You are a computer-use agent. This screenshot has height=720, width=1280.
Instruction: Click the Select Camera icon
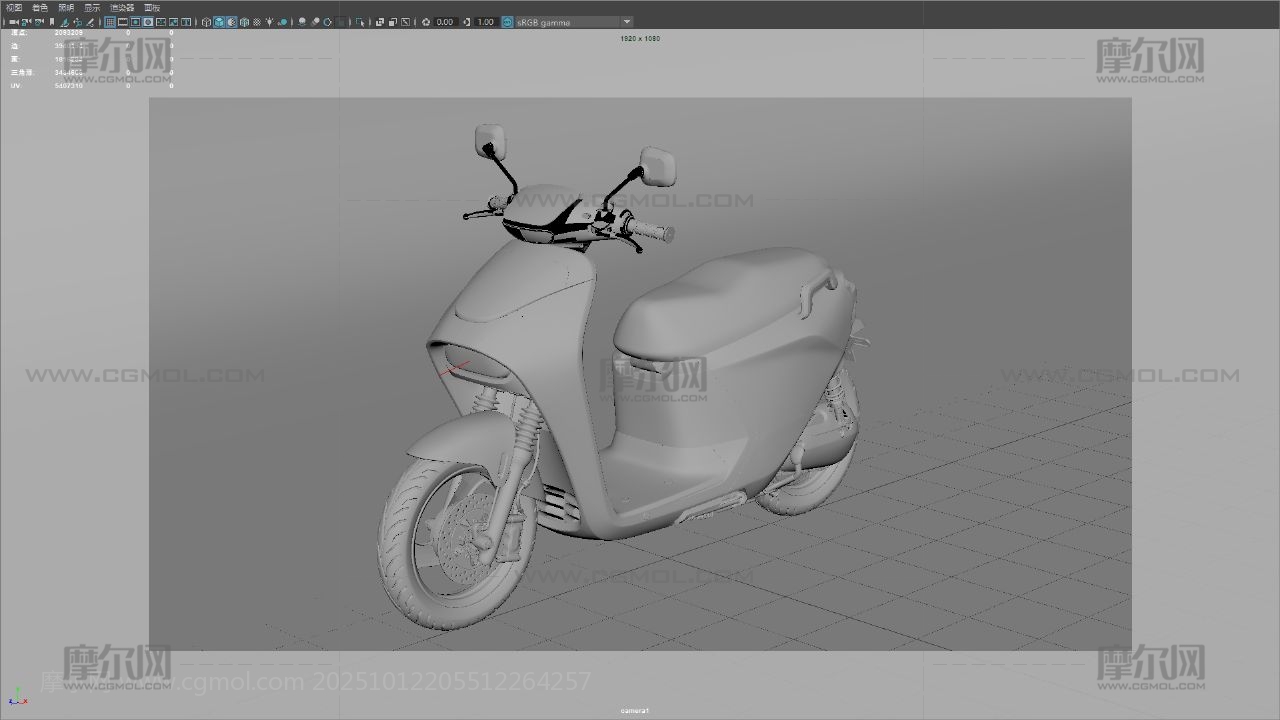[14, 22]
